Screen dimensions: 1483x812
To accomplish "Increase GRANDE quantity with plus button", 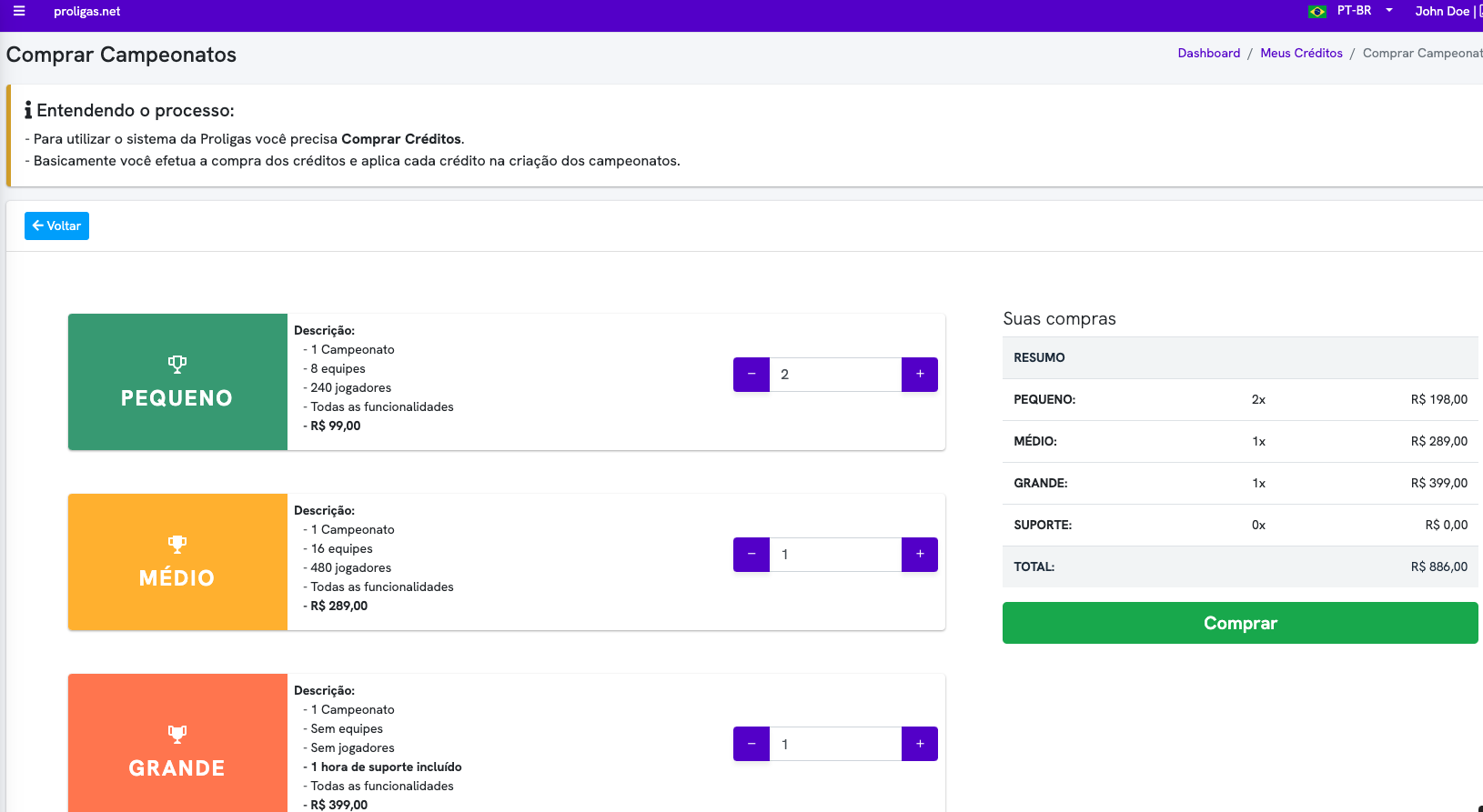I will (920, 744).
